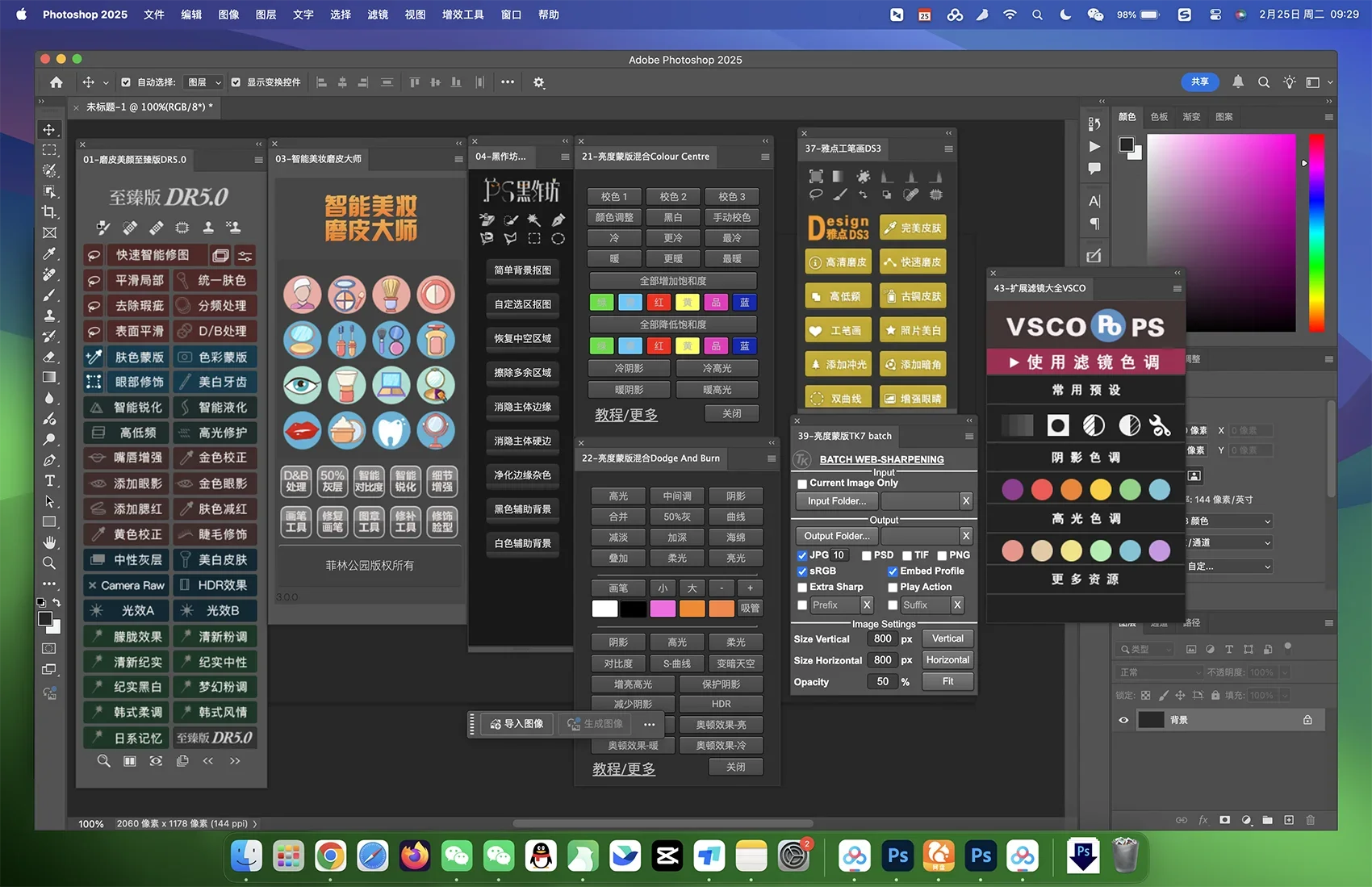Select the Eraser tool
Screen dimensions: 1372x887
pos(49,357)
